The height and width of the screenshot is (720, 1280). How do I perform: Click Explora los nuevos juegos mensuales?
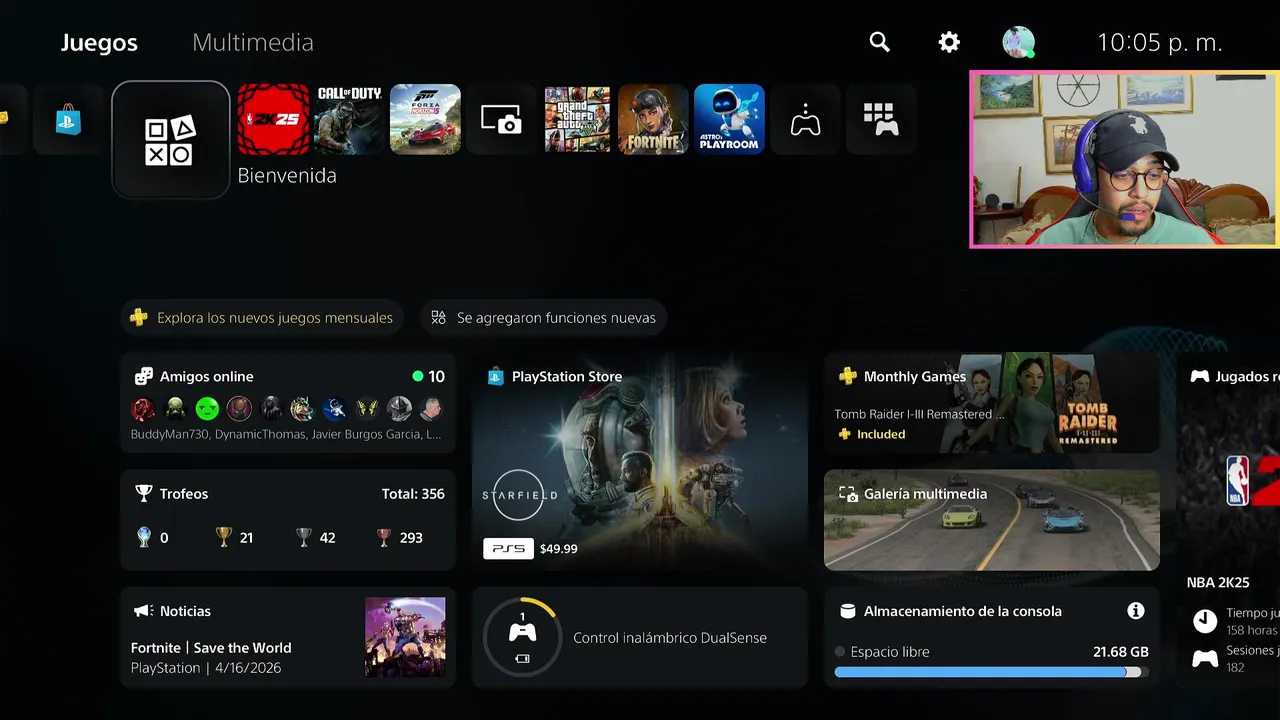[x=263, y=318]
